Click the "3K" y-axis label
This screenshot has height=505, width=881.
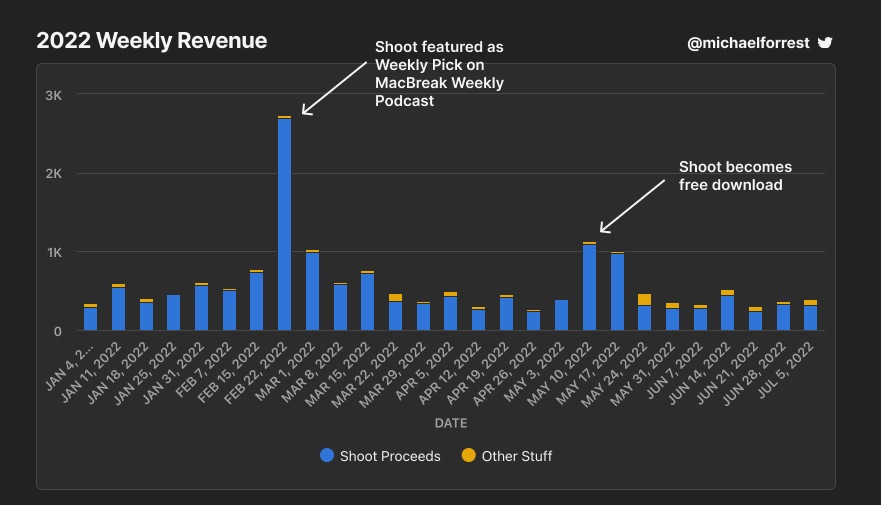[x=54, y=95]
